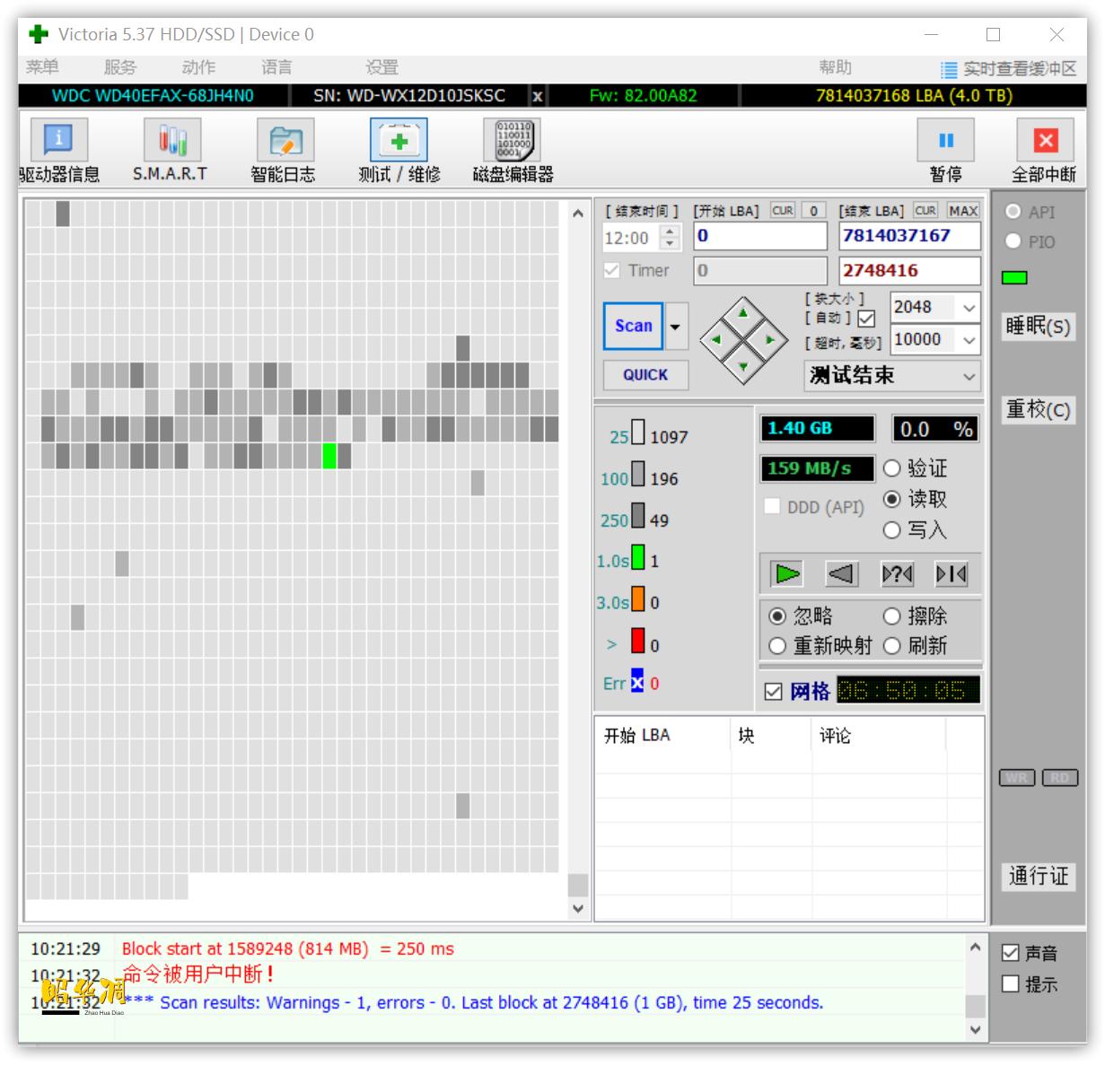Open the S.M.A.R.T tool icon
Image resolution: width=1105 pixels, height=1092 pixels.
tap(171, 141)
